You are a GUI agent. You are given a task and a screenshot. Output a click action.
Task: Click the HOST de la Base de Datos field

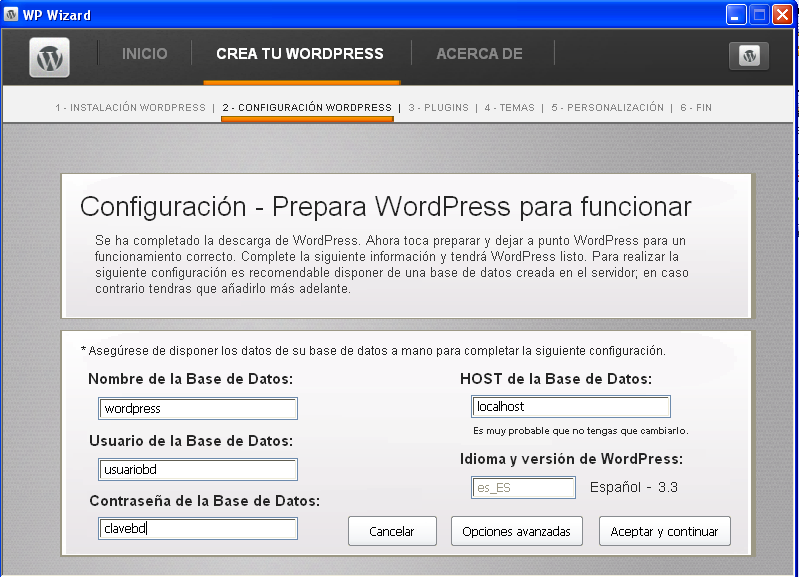(x=570, y=407)
